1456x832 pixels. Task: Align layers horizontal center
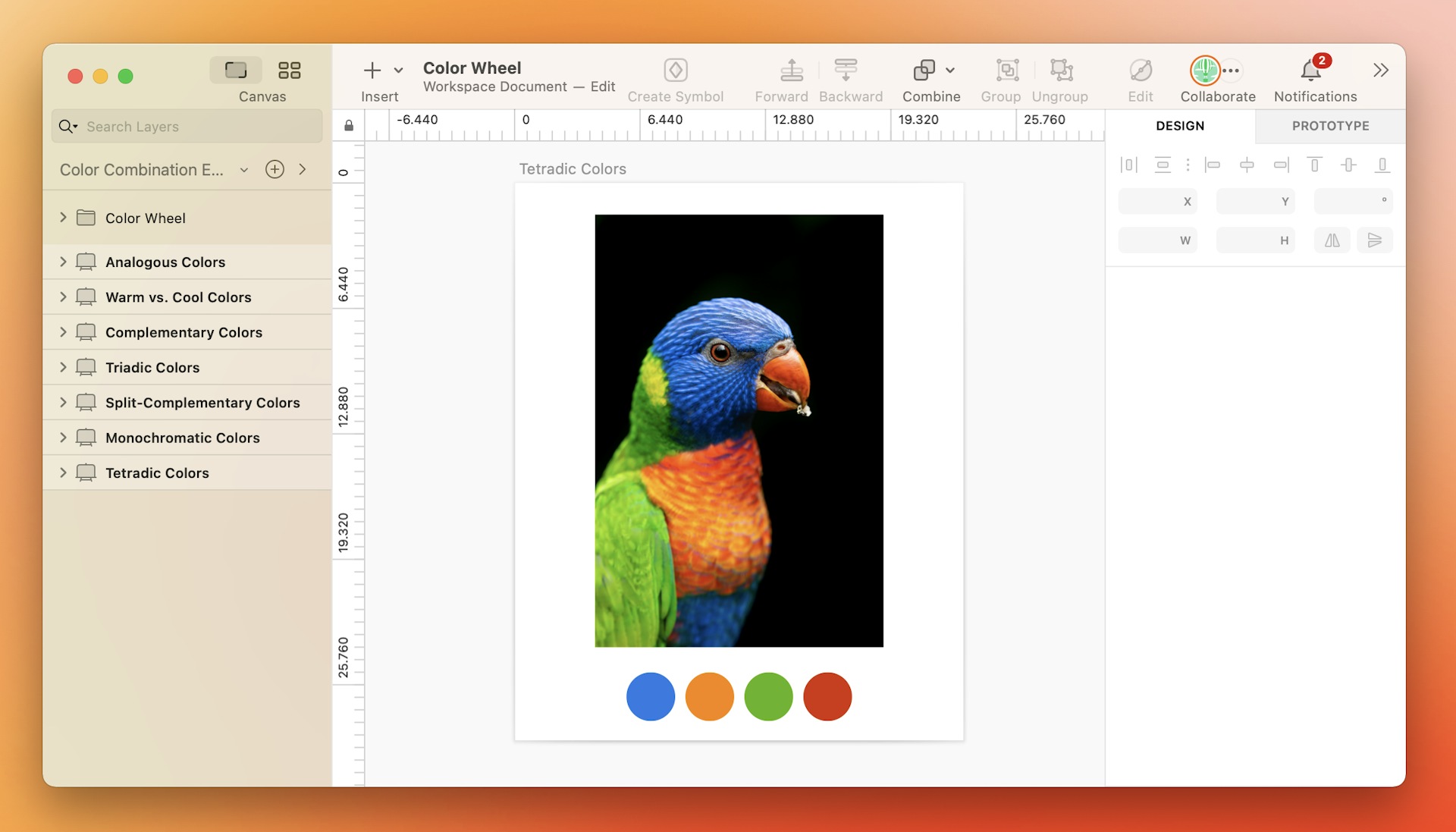click(1247, 165)
